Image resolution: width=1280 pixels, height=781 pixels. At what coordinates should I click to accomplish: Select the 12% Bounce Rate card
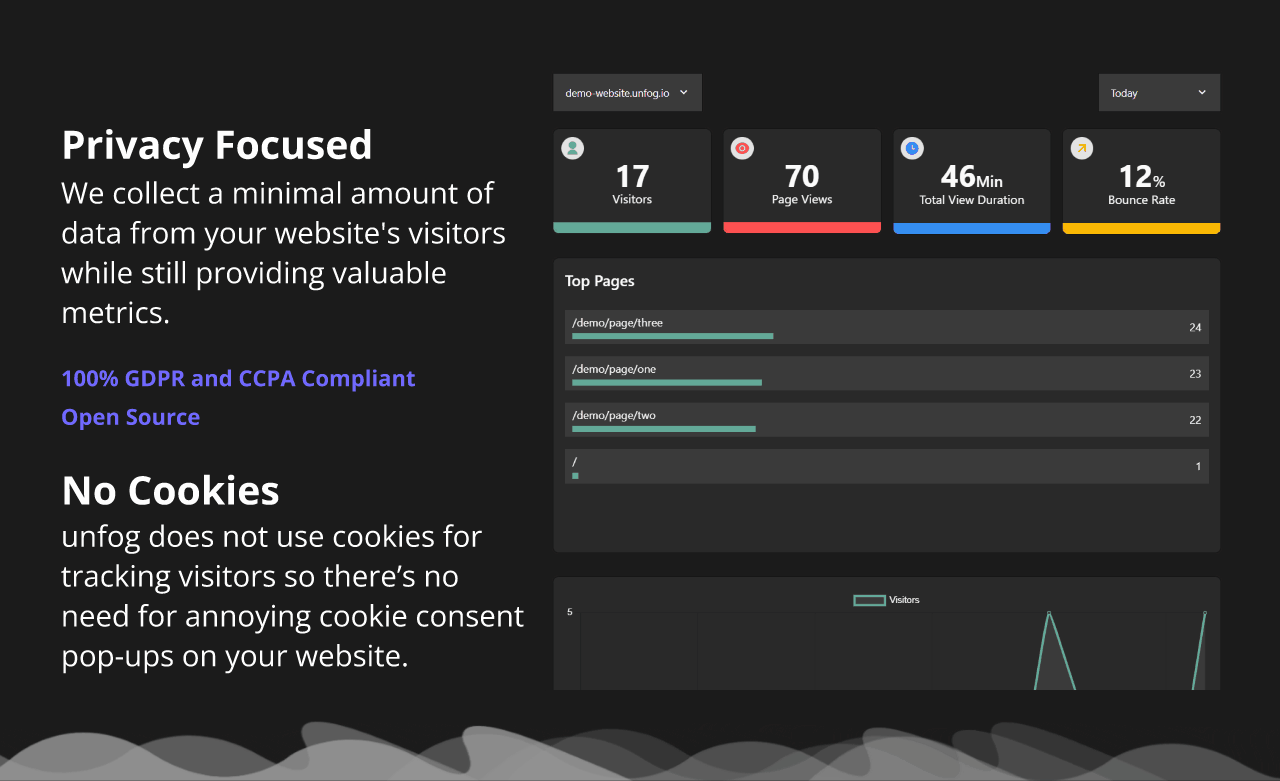[x=1141, y=181]
